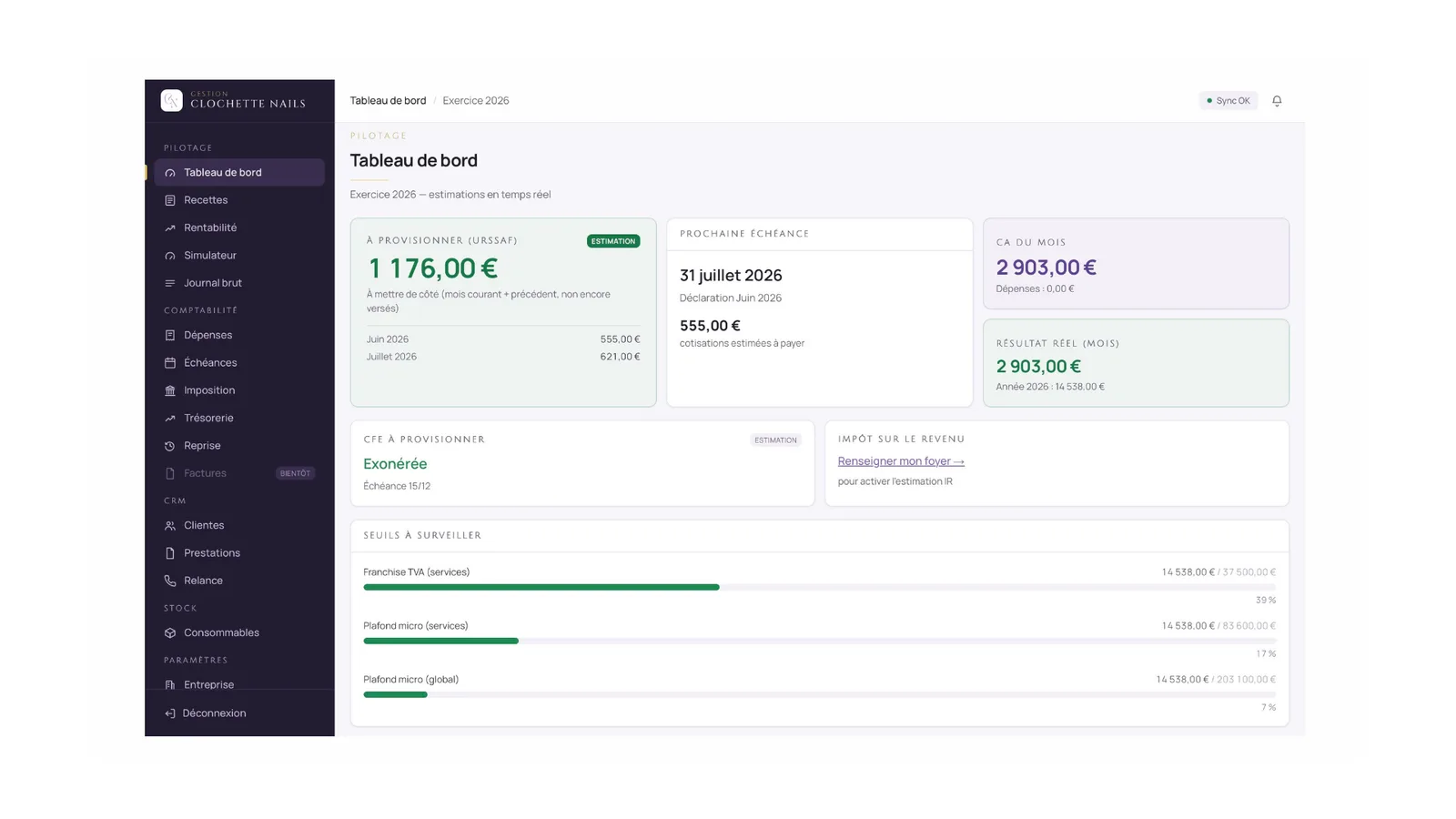Image resolution: width=1456 pixels, height=819 pixels.
Task: Open the Dépenses section
Action: (x=239, y=335)
